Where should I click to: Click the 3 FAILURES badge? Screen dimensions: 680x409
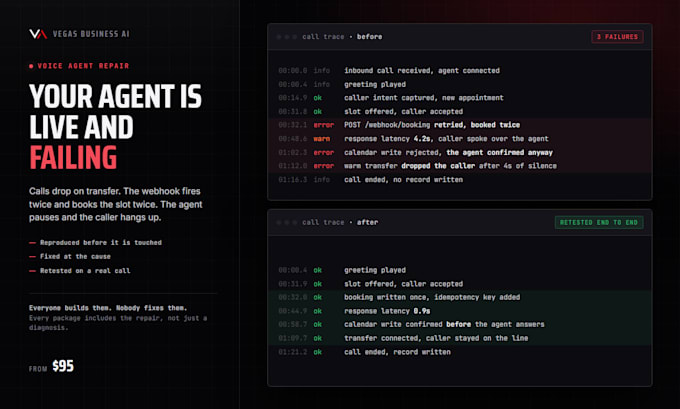pyautogui.click(x=617, y=37)
